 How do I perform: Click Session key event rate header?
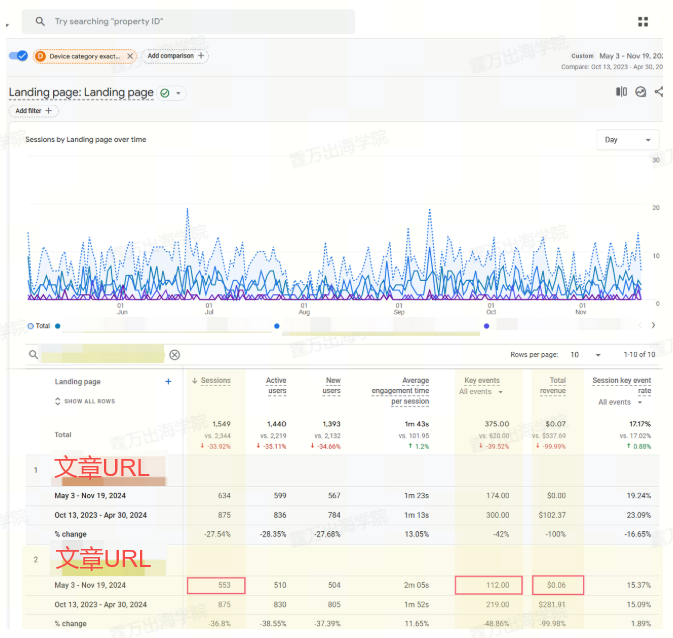click(622, 386)
